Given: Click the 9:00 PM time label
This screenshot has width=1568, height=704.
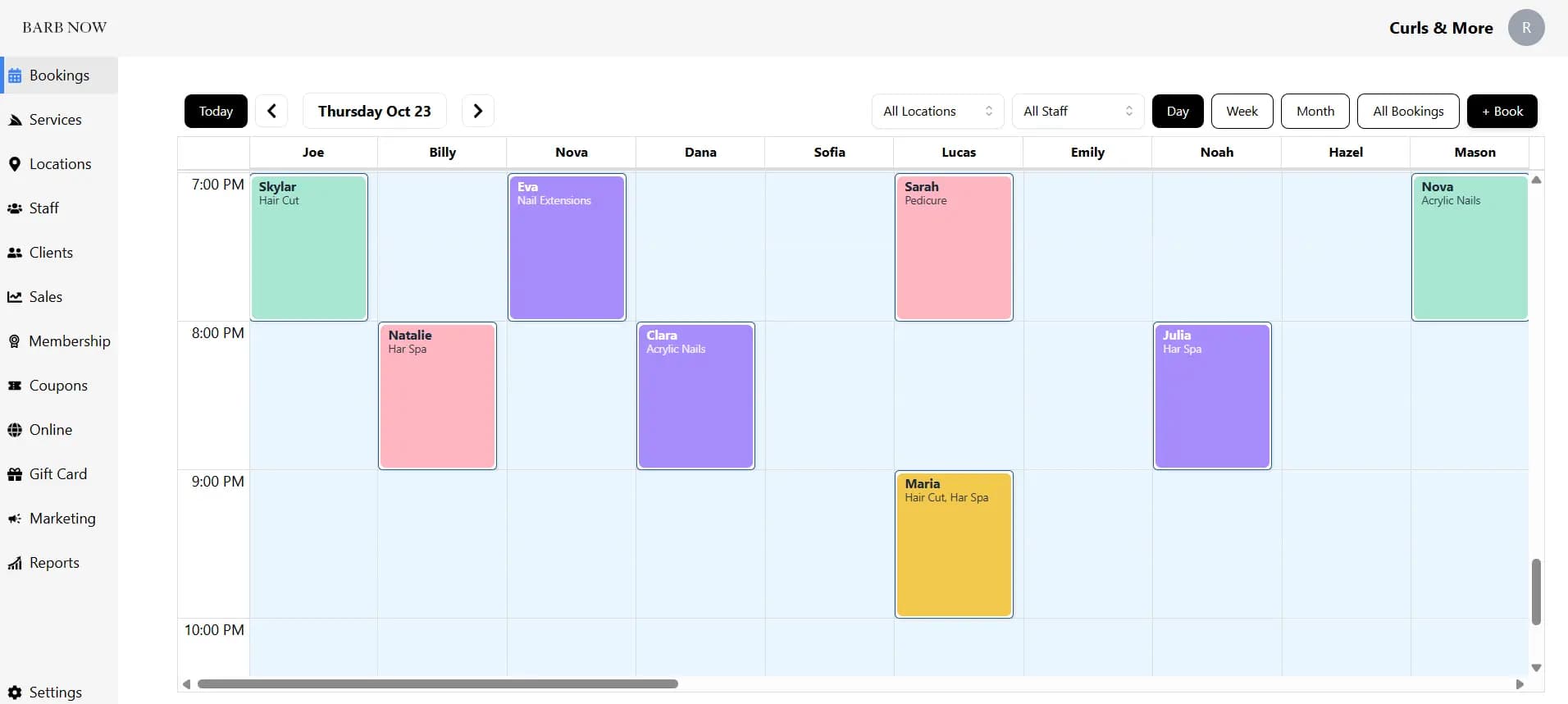Looking at the screenshot, I should click(x=217, y=482).
